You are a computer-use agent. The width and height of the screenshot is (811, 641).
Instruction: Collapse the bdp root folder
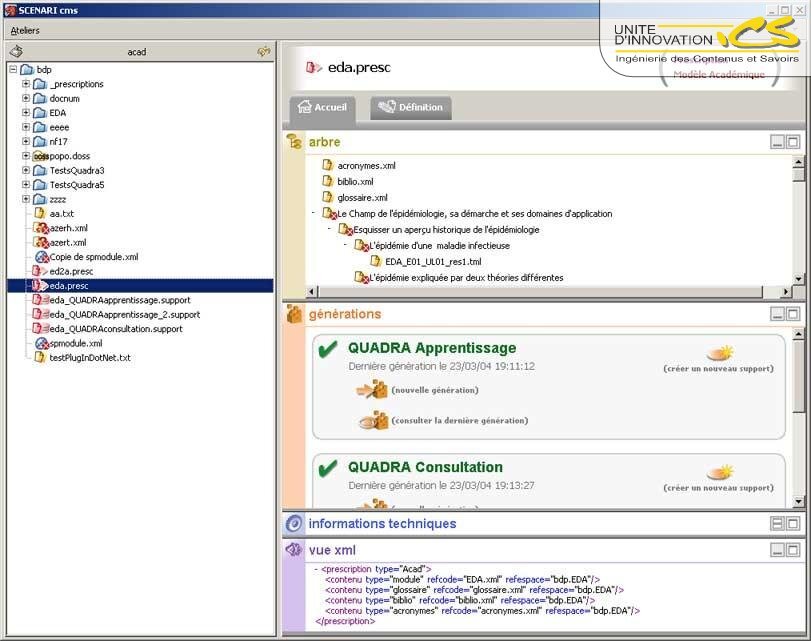tap(13, 69)
